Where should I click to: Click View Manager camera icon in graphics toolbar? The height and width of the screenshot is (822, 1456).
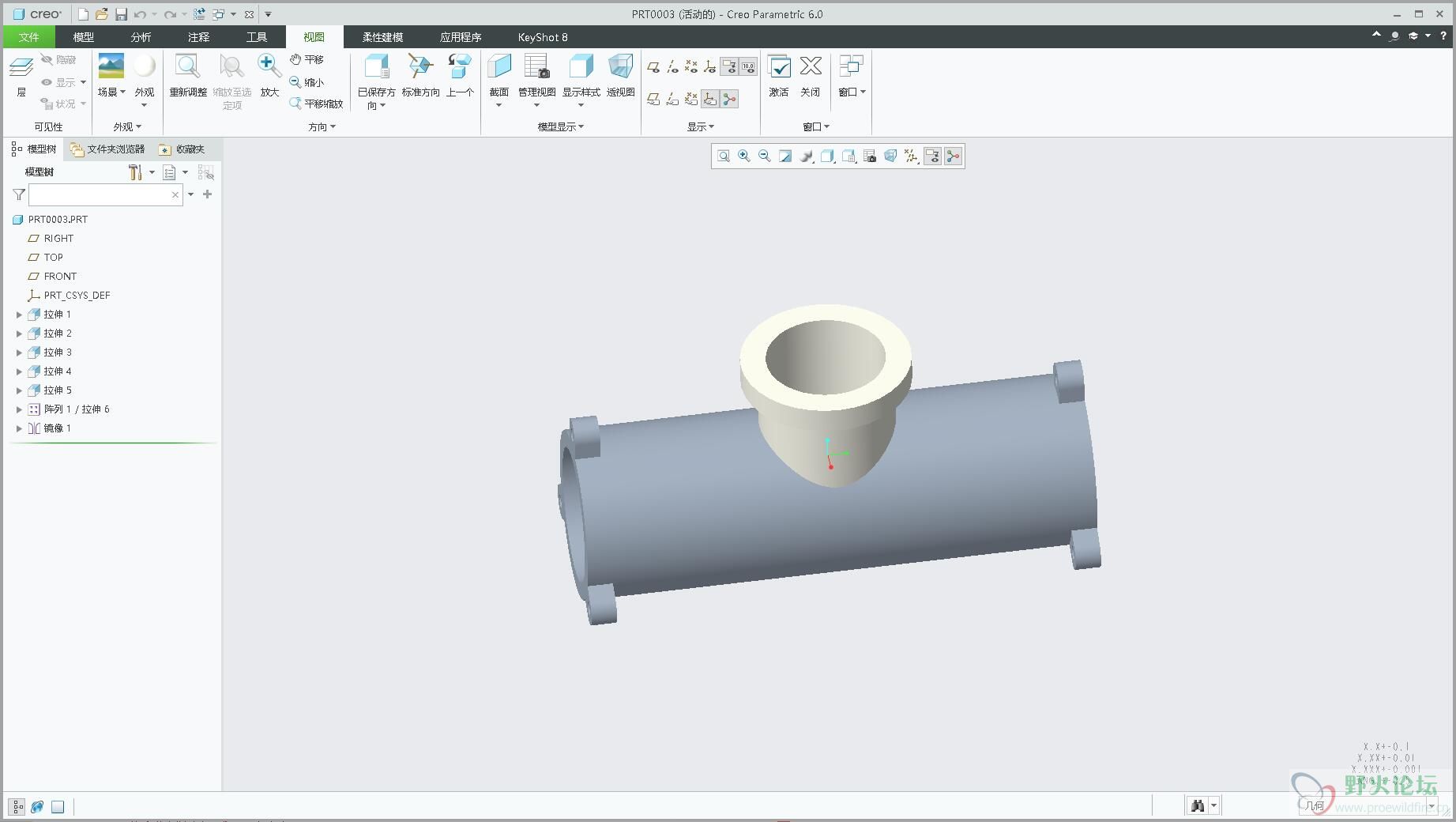tap(870, 156)
